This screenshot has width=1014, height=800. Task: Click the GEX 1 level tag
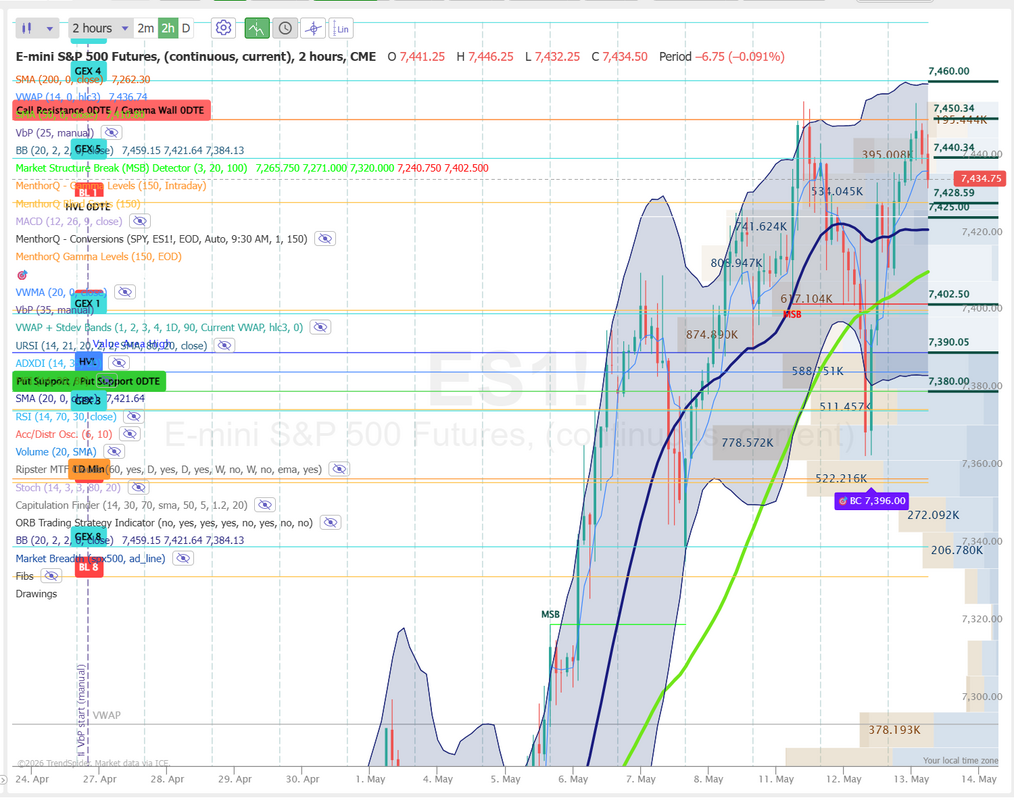point(88,303)
